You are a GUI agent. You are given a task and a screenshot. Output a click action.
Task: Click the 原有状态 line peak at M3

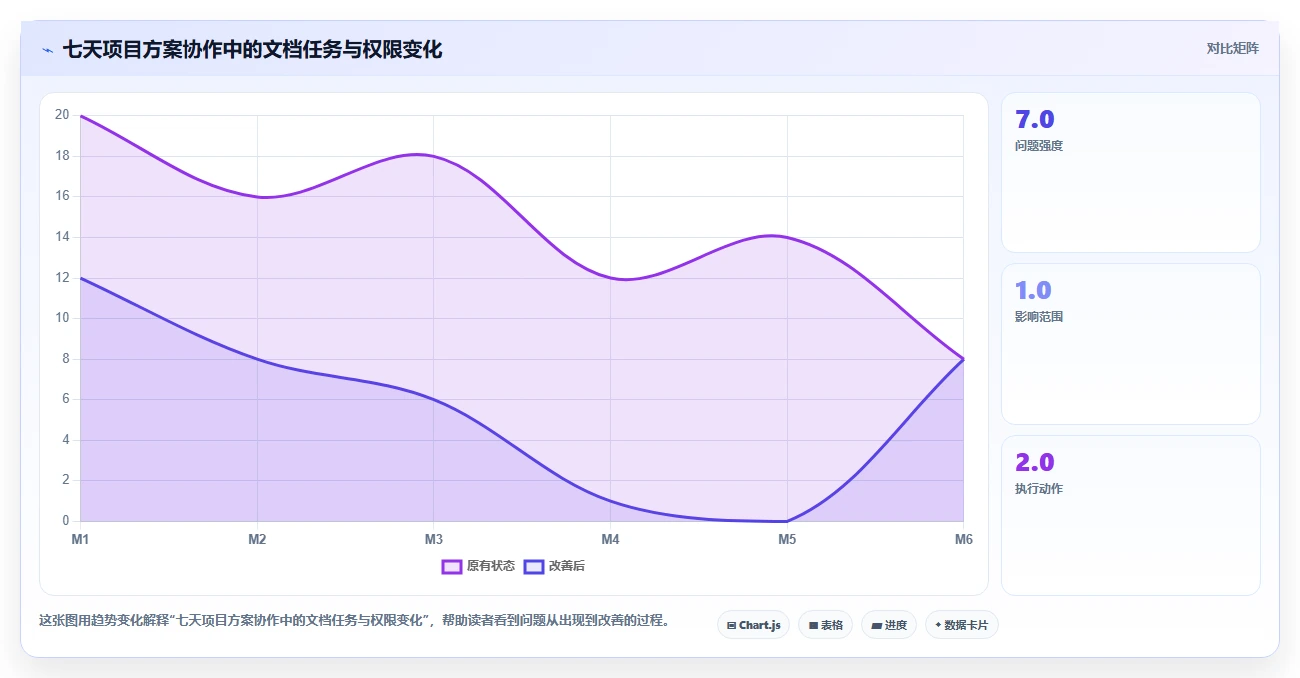click(434, 156)
